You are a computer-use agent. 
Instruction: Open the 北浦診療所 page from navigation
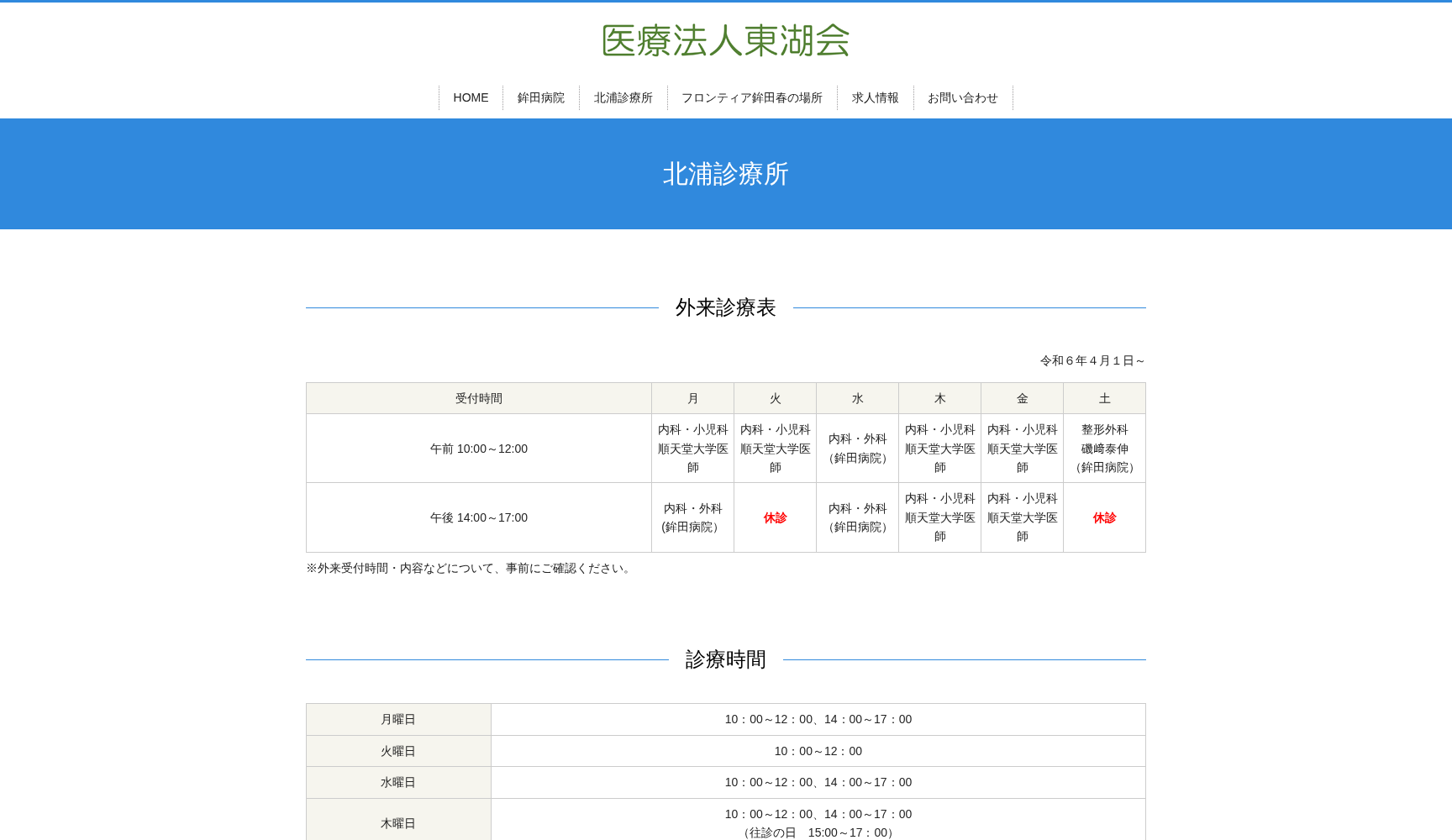pyautogui.click(x=623, y=97)
